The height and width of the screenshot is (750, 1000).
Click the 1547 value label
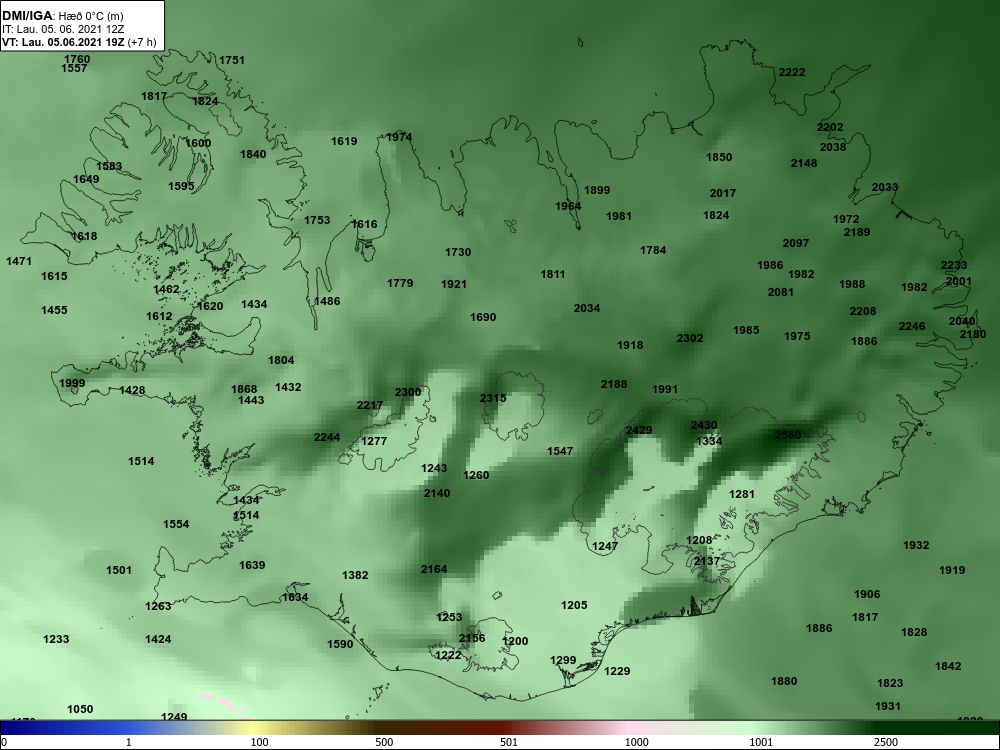coord(560,452)
